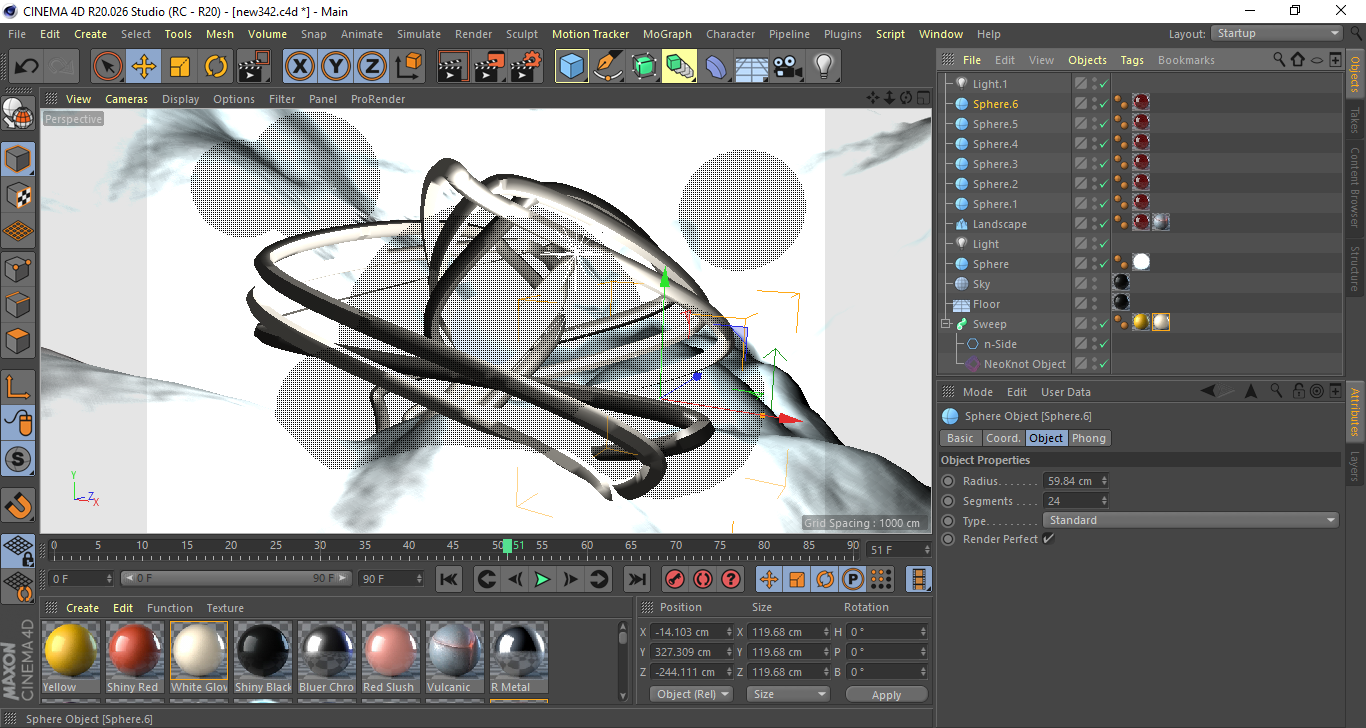The width and height of the screenshot is (1366, 728).
Task: Switch to the Phong tab
Action: 1089,438
